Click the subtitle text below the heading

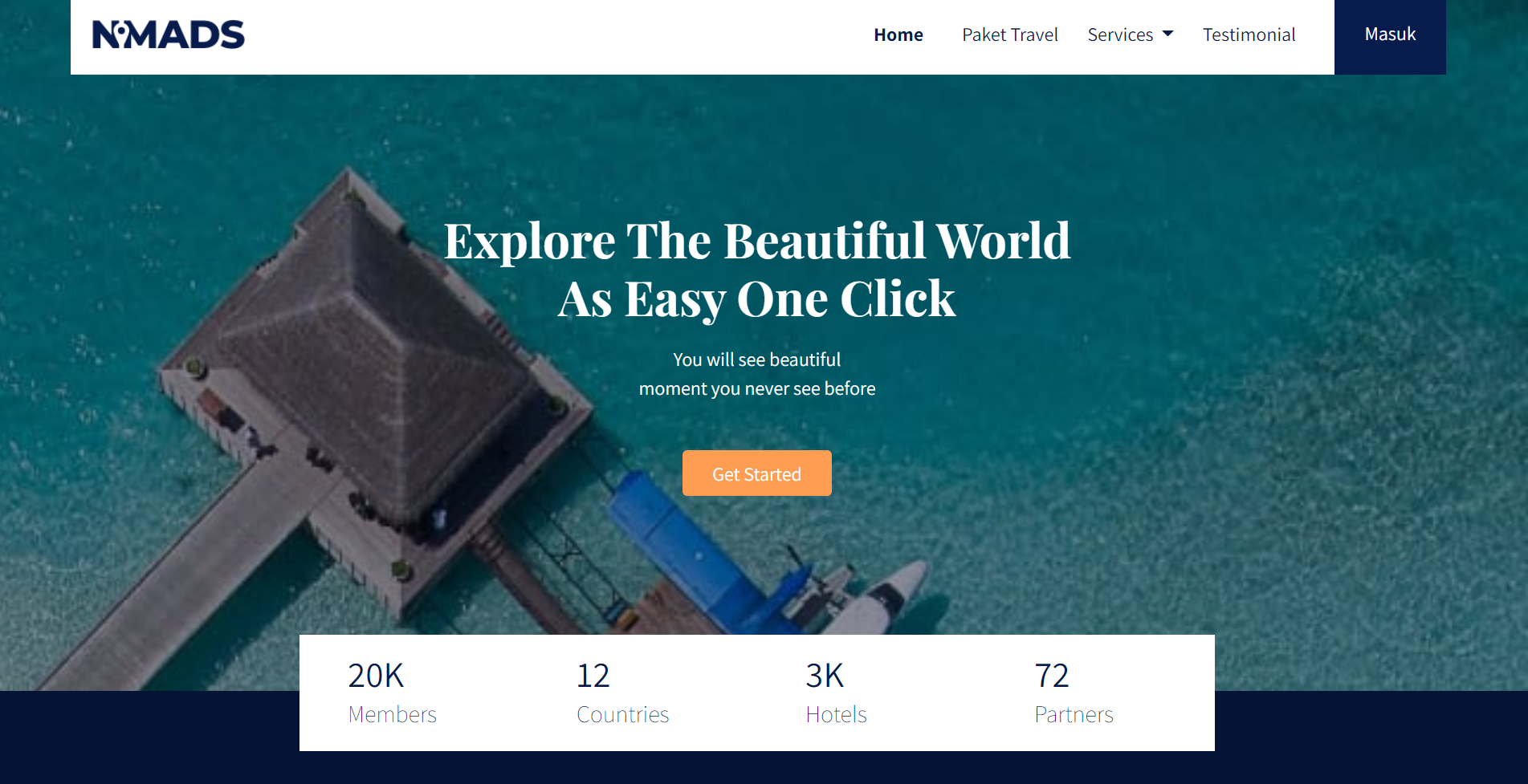tap(757, 374)
